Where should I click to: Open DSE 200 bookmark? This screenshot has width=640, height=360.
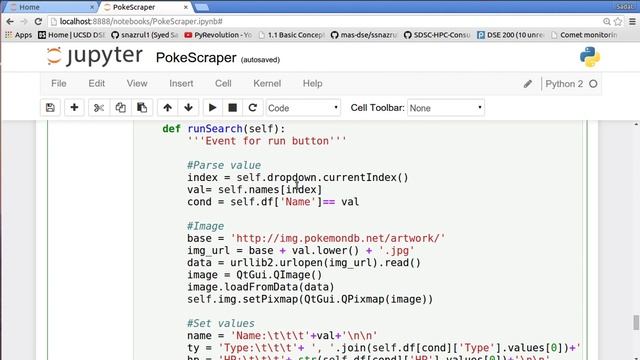coord(511,35)
